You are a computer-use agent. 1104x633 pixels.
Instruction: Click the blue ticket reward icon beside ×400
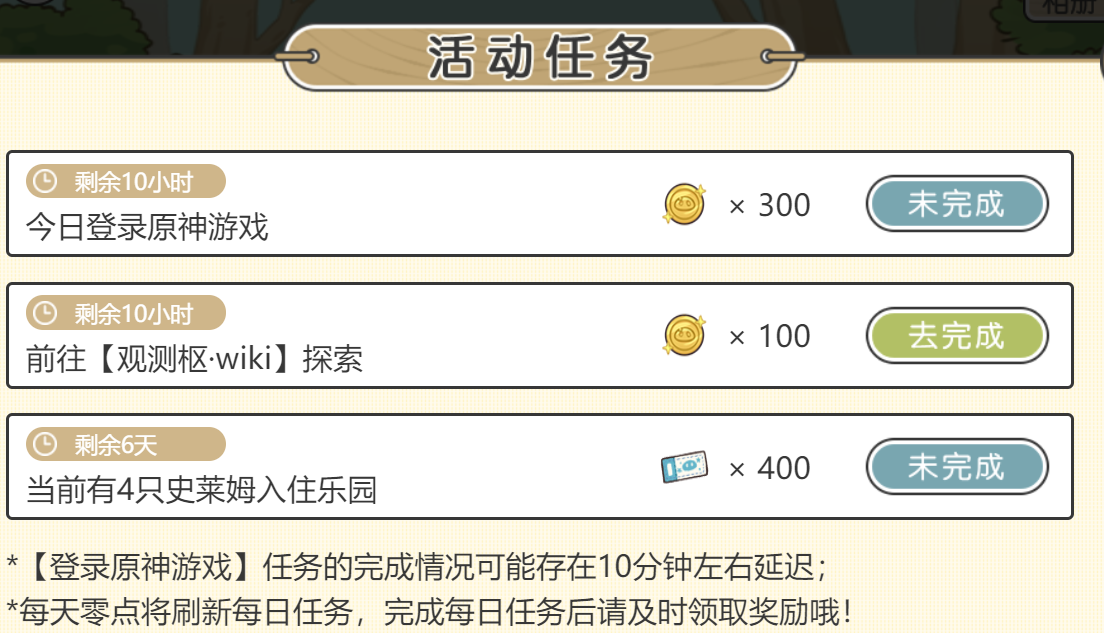click(684, 467)
